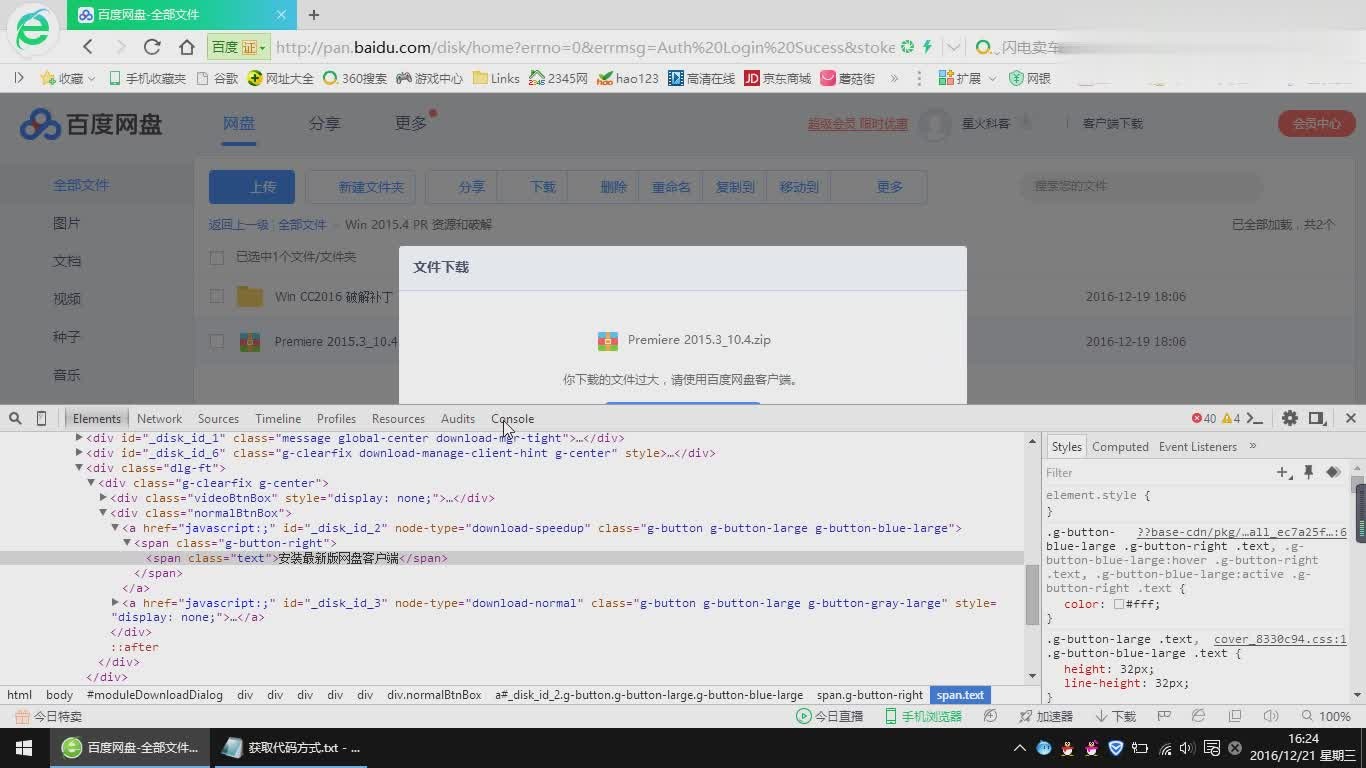The image size is (1366, 768).
Task: Show hidden system tray icons
Action: (x=1020, y=748)
